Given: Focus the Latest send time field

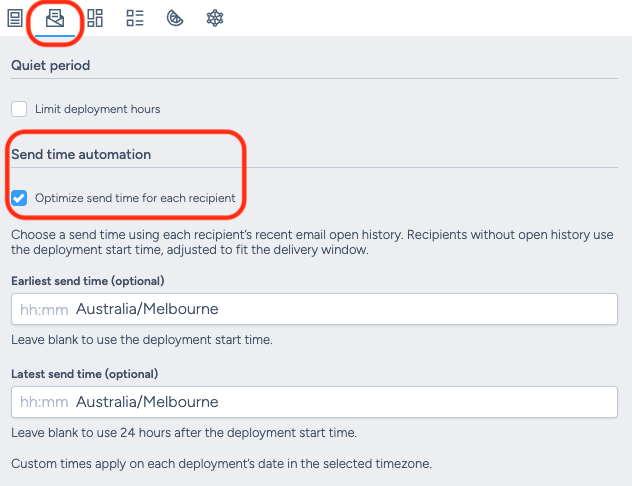Looking at the screenshot, I should pyautogui.click(x=314, y=402).
